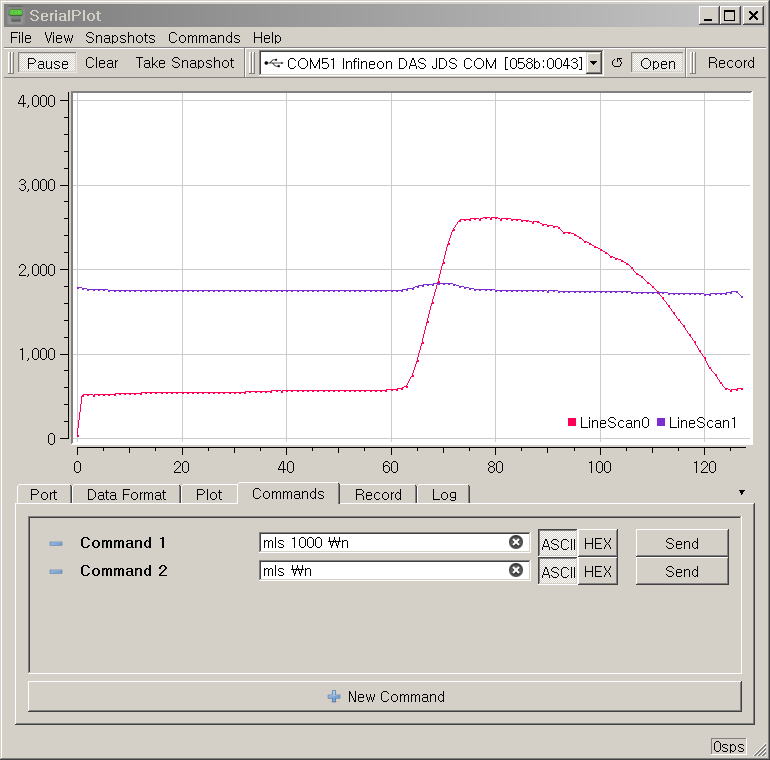Click Clear in the toolbar
This screenshot has width=770, height=760.
[102, 63]
